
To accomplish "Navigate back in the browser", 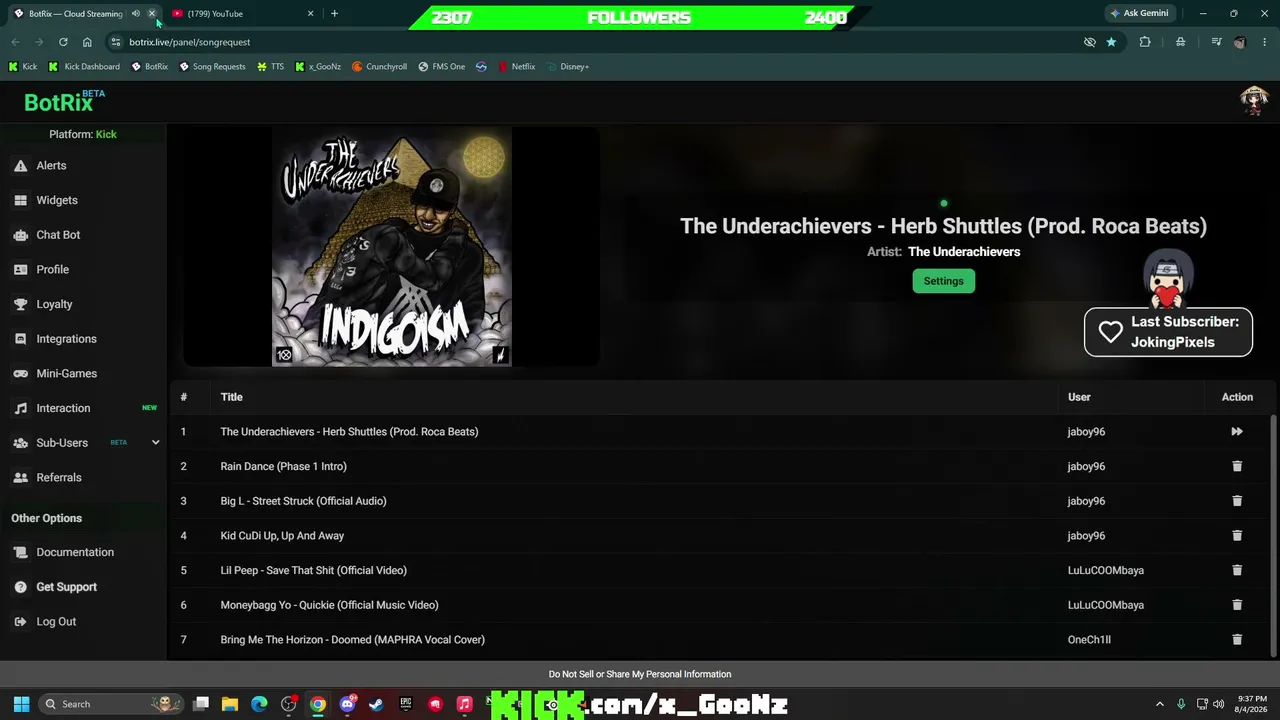I will coord(15,42).
